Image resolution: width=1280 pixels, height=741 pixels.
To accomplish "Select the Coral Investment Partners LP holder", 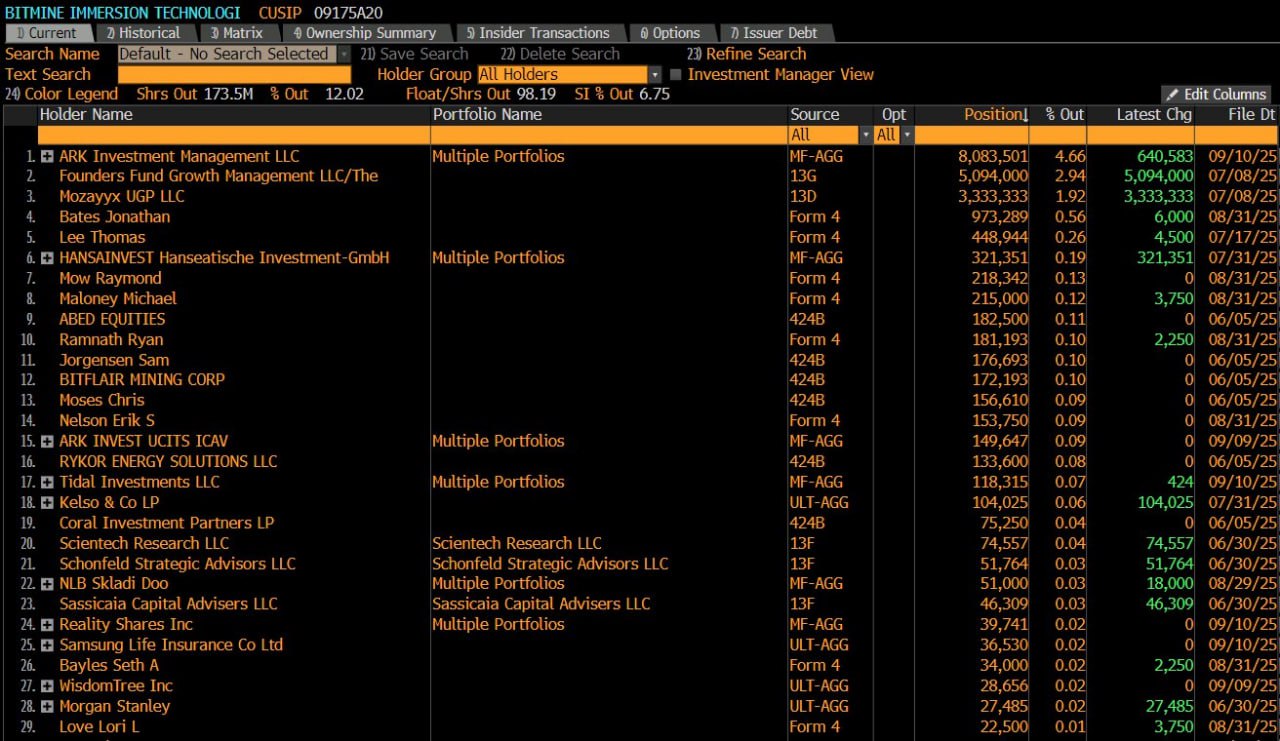I will [x=166, y=523].
